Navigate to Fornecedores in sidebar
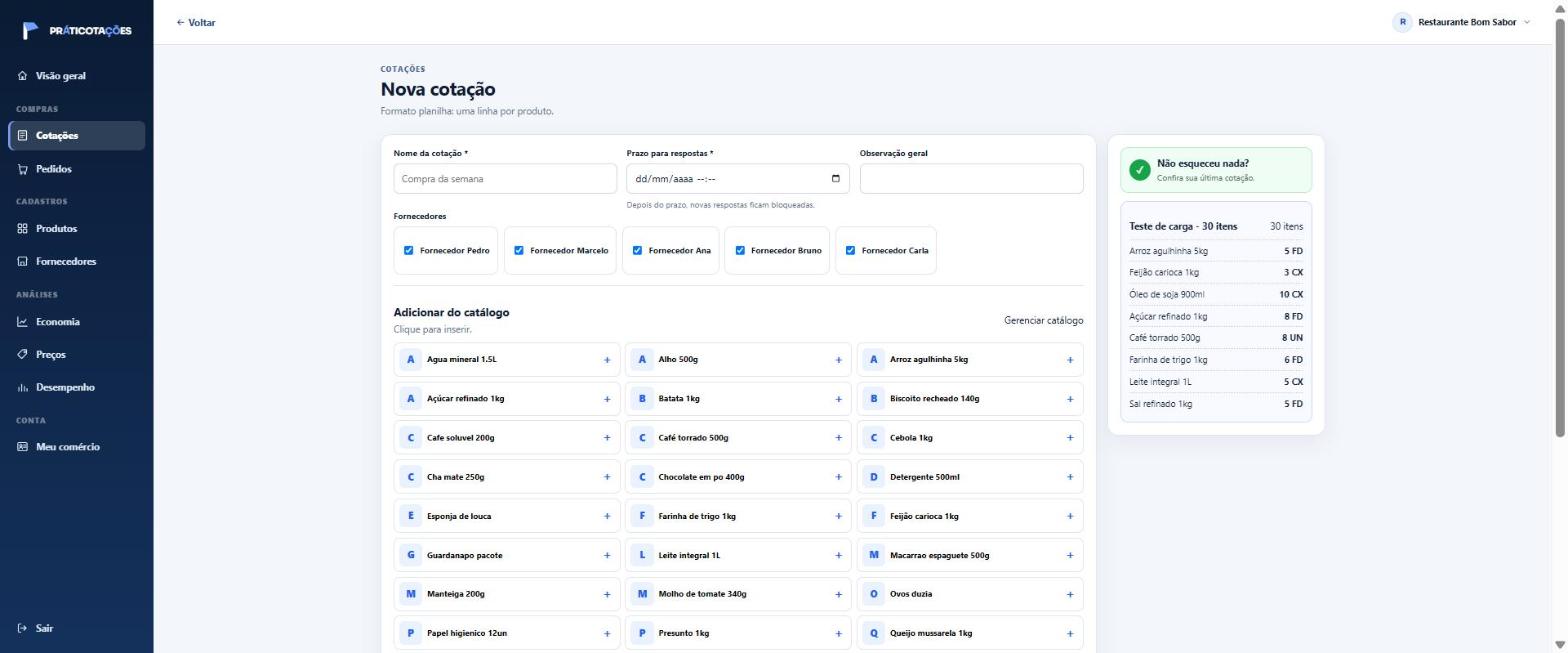 (x=76, y=262)
